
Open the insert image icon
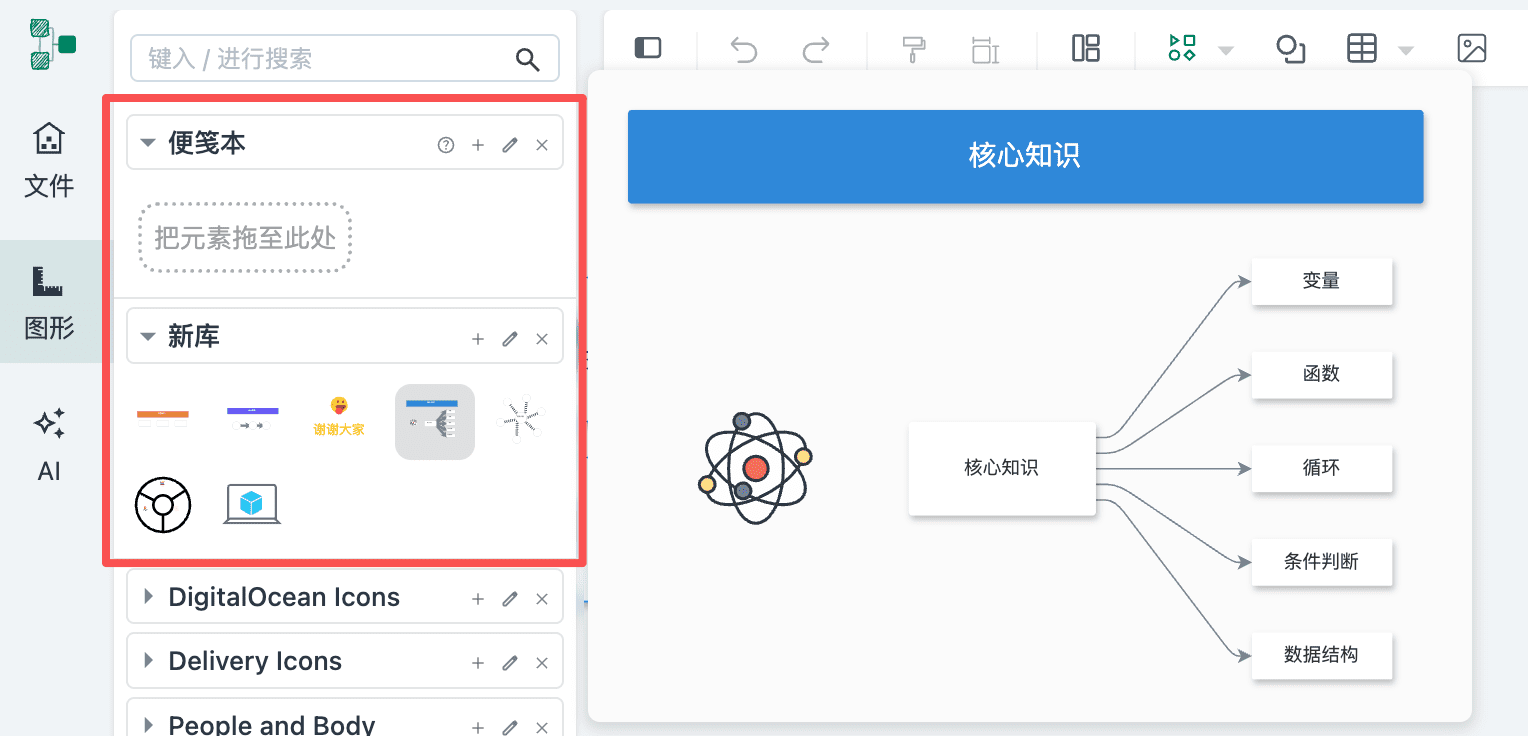(x=1472, y=48)
